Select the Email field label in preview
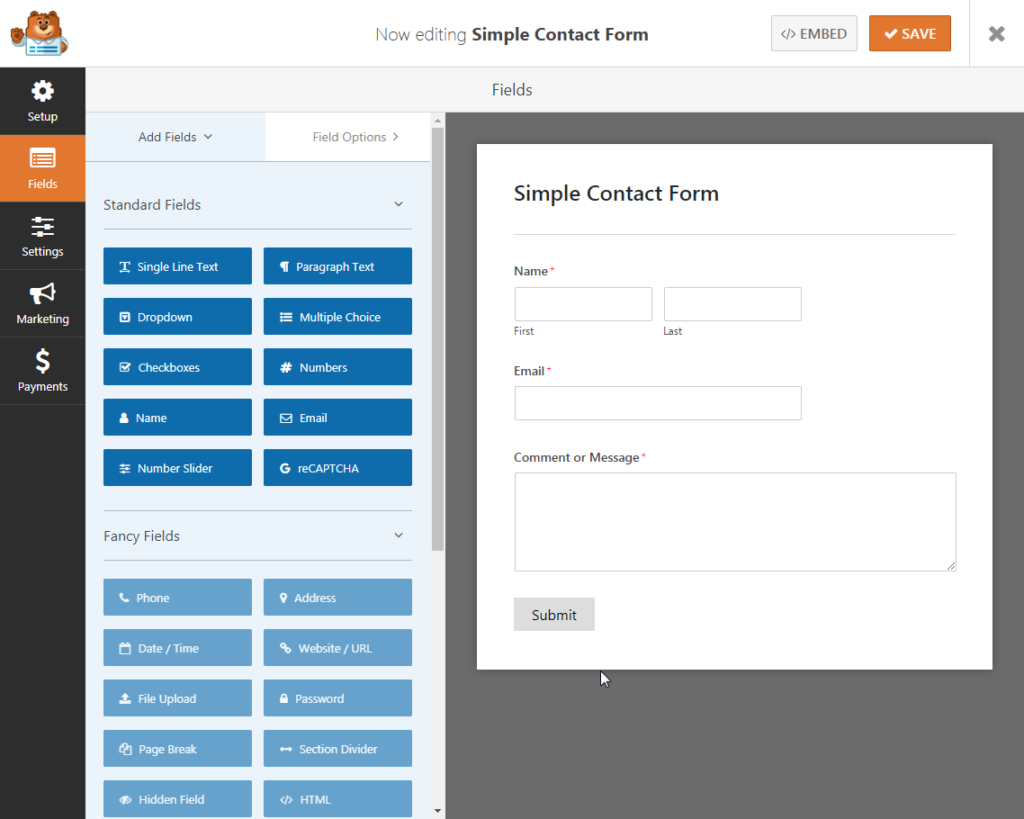Viewport: 1024px width, 819px height. click(x=529, y=371)
